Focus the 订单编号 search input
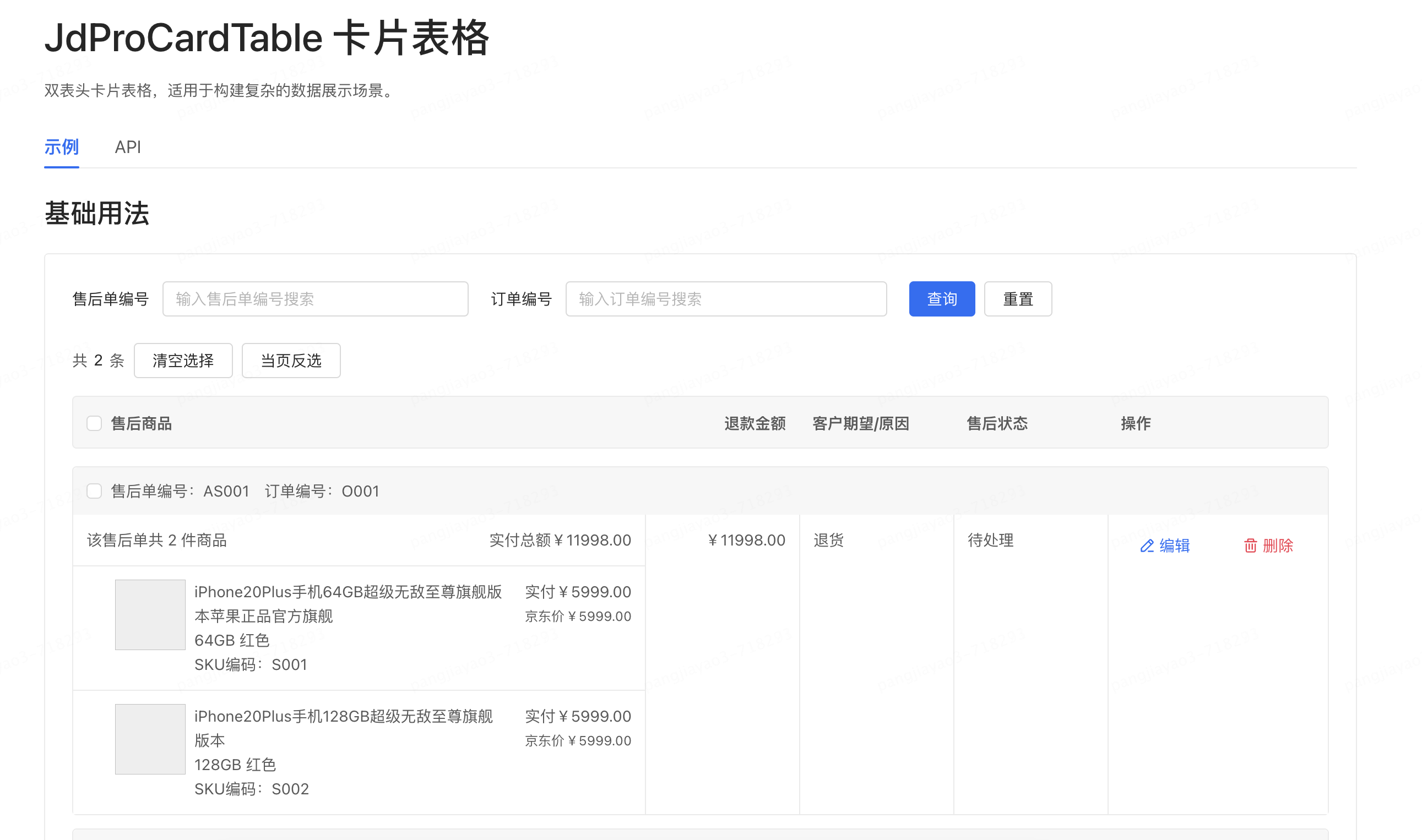This screenshot has width=1422, height=840. 726,299
